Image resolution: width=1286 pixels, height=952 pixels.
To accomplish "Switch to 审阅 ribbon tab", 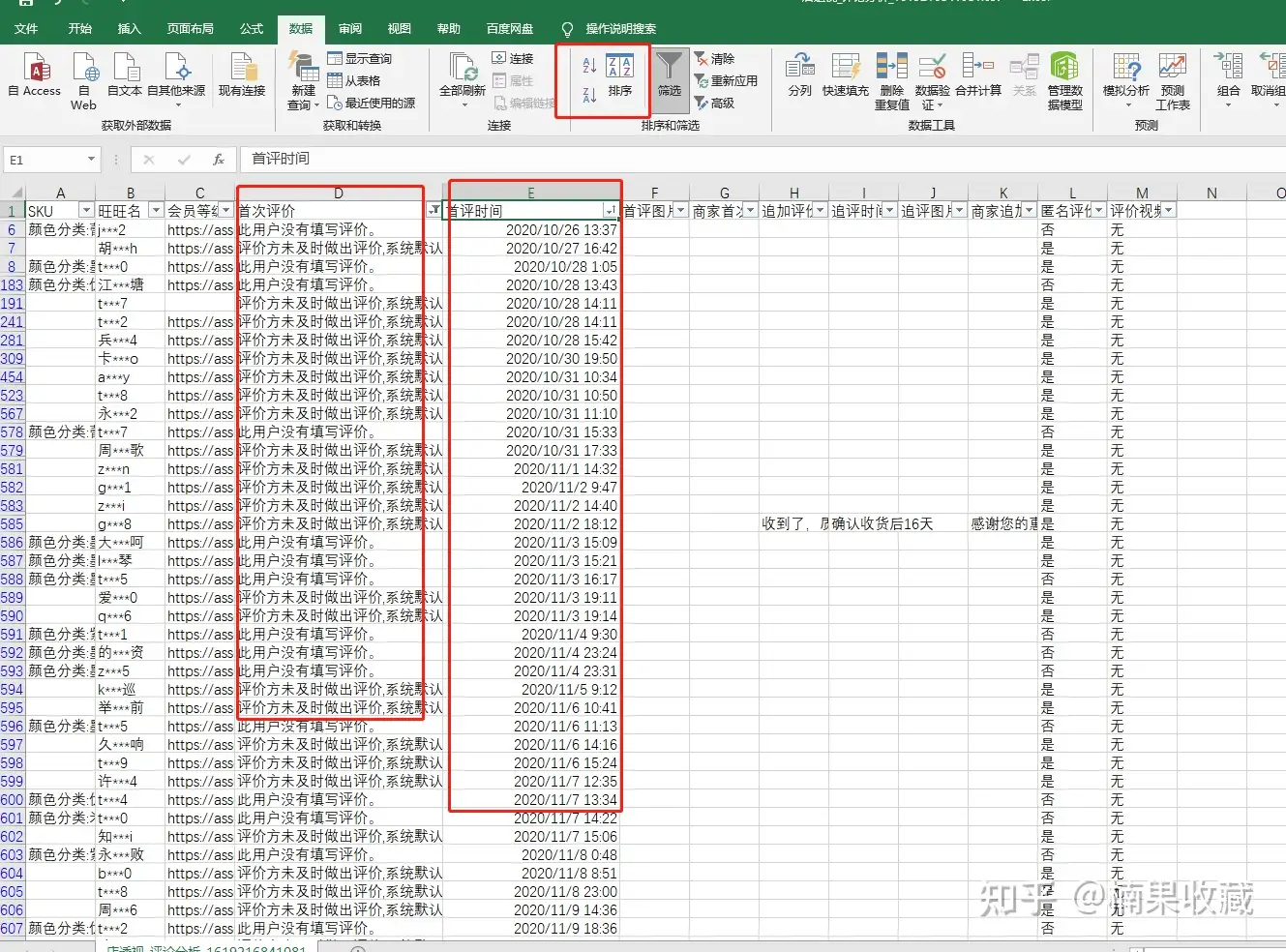I will [350, 28].
